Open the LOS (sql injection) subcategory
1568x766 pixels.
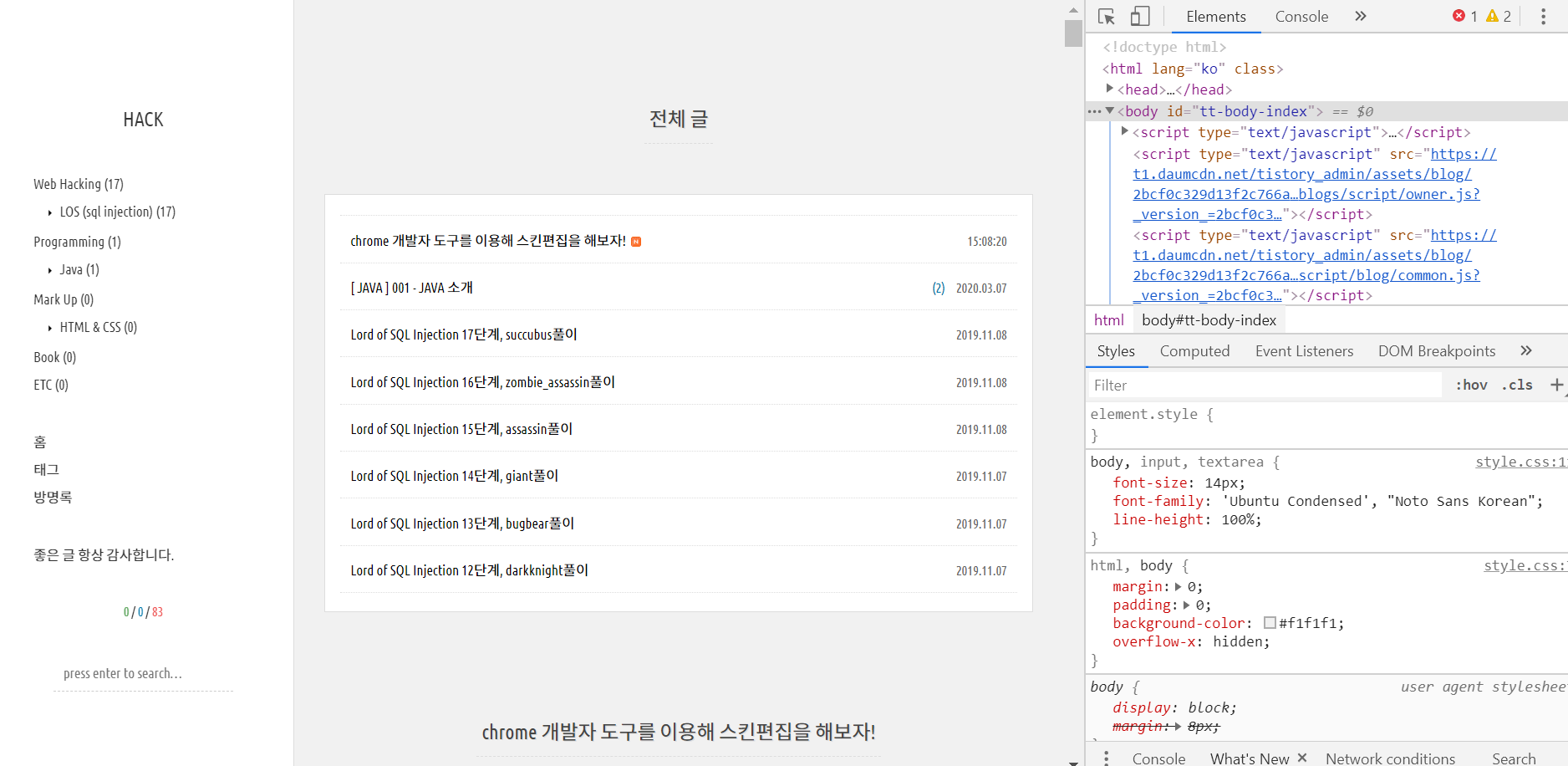117,212
